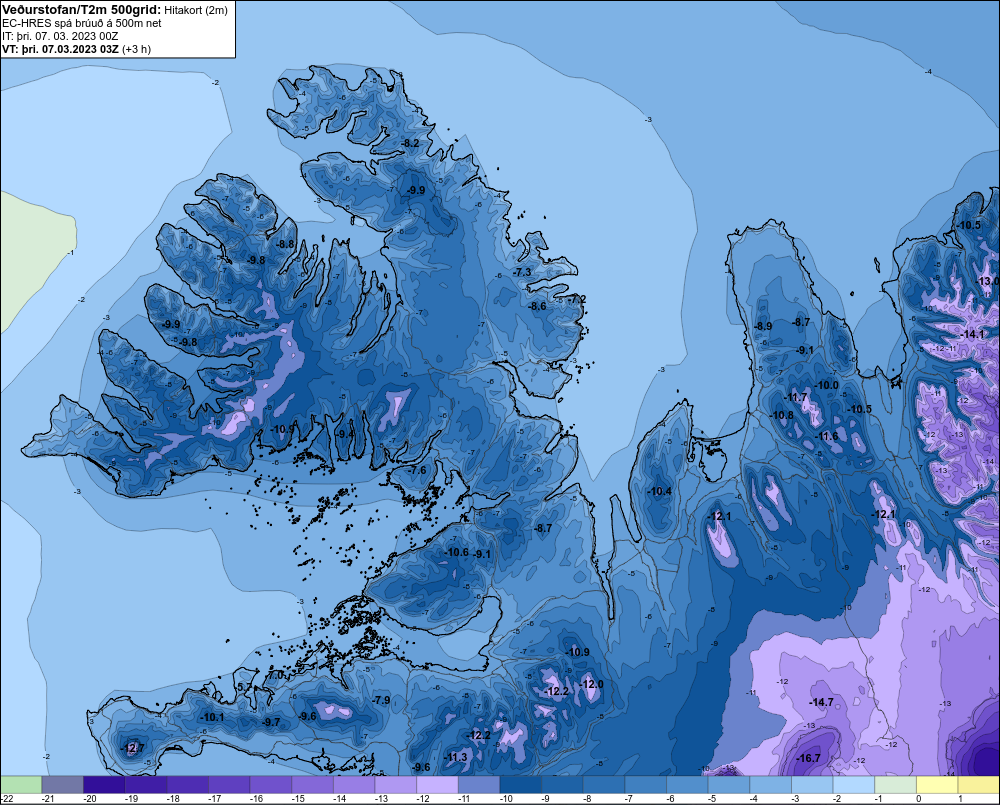Click the -10.1 temperature label
This screenshot has height=805, width=1000.
click(212, 717)
